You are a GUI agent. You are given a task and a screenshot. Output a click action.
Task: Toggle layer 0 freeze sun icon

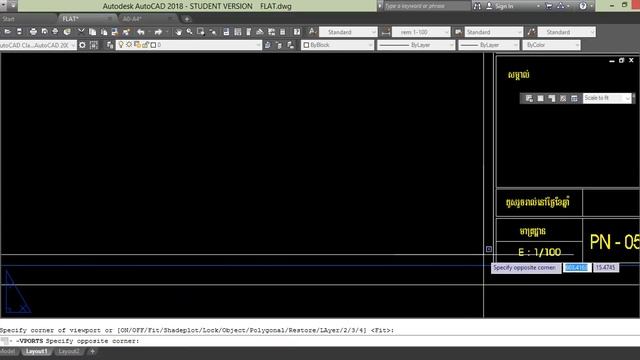[129, 45]
